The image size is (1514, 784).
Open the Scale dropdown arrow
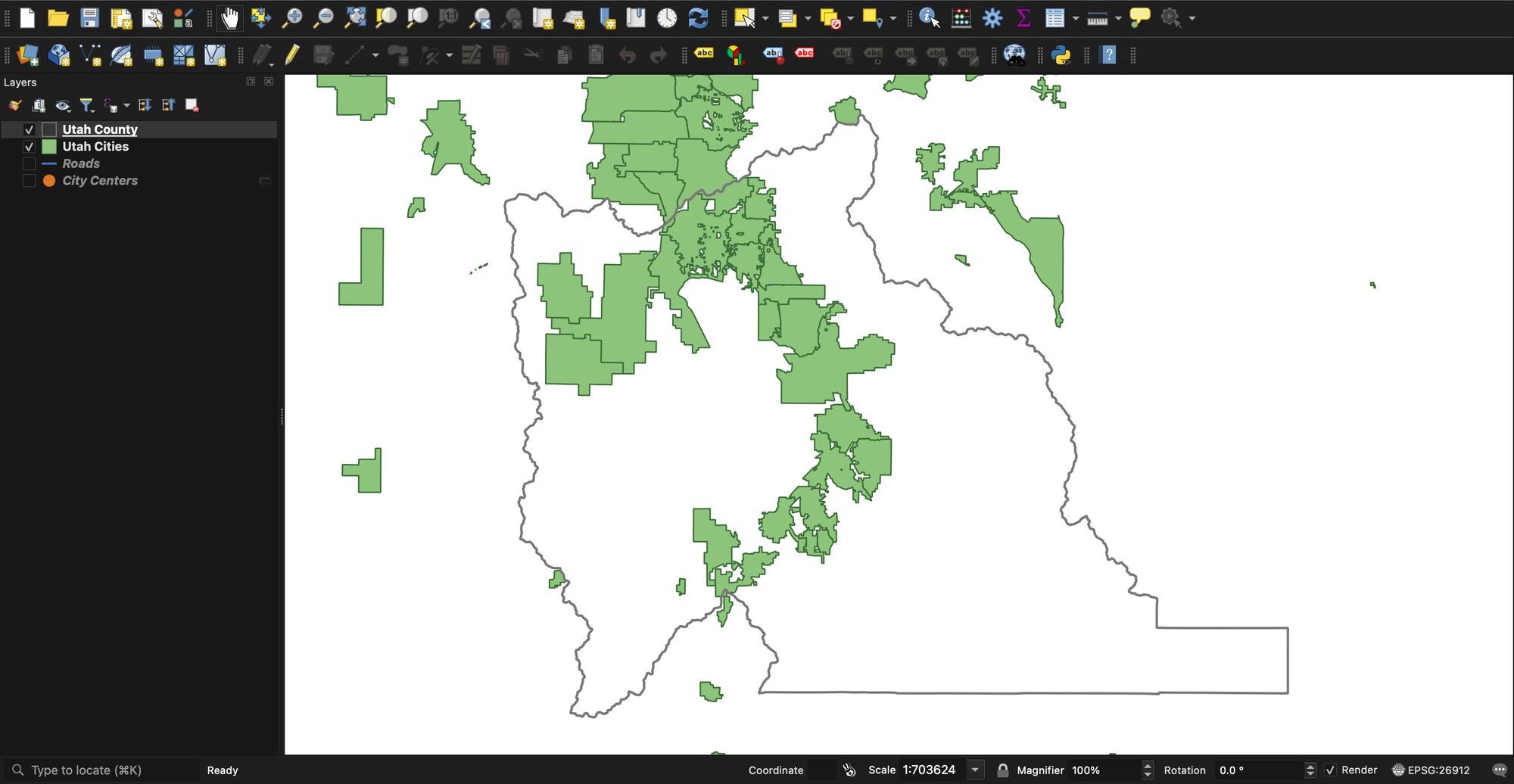[975, 770]
